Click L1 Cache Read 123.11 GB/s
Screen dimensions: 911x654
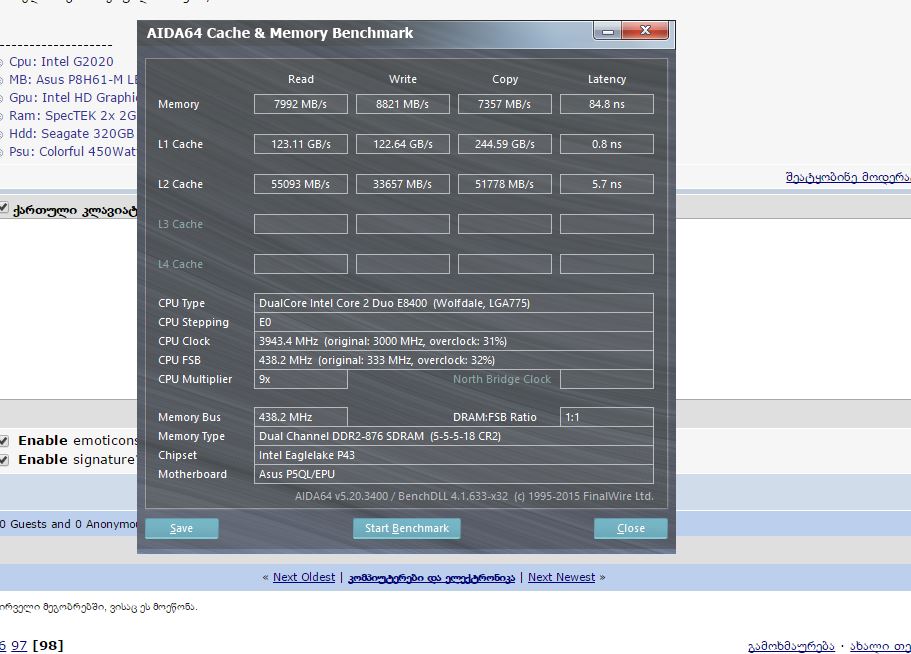[x=301, y=144]
